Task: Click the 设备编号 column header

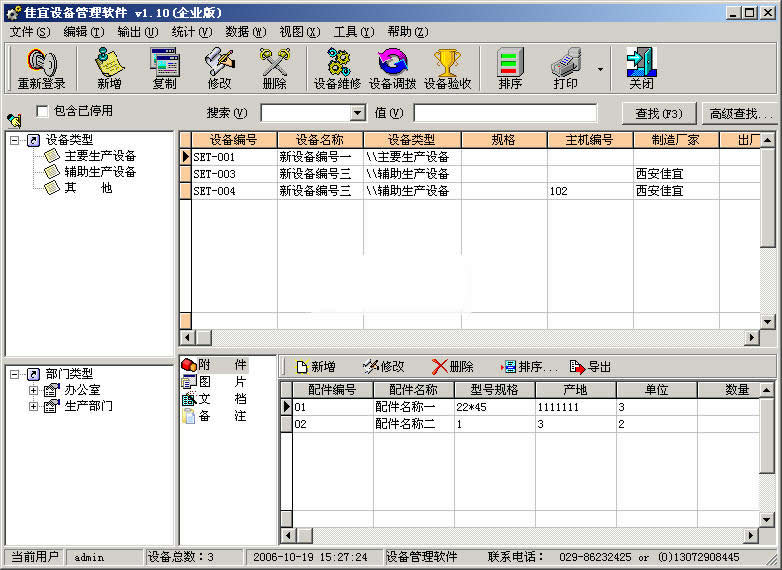Action: pos(234,140)
